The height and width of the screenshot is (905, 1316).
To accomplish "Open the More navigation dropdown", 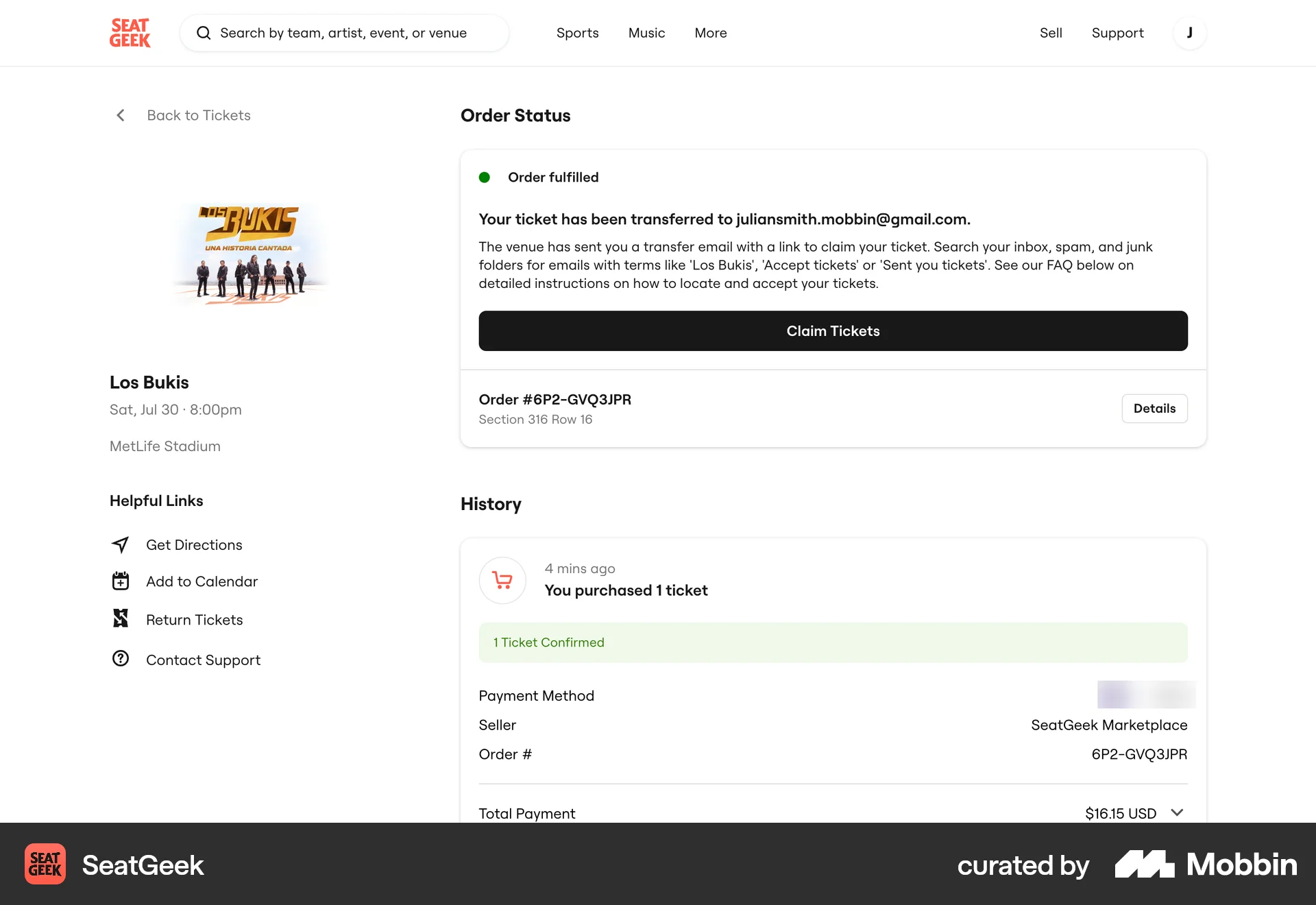I will click(710, 32).
